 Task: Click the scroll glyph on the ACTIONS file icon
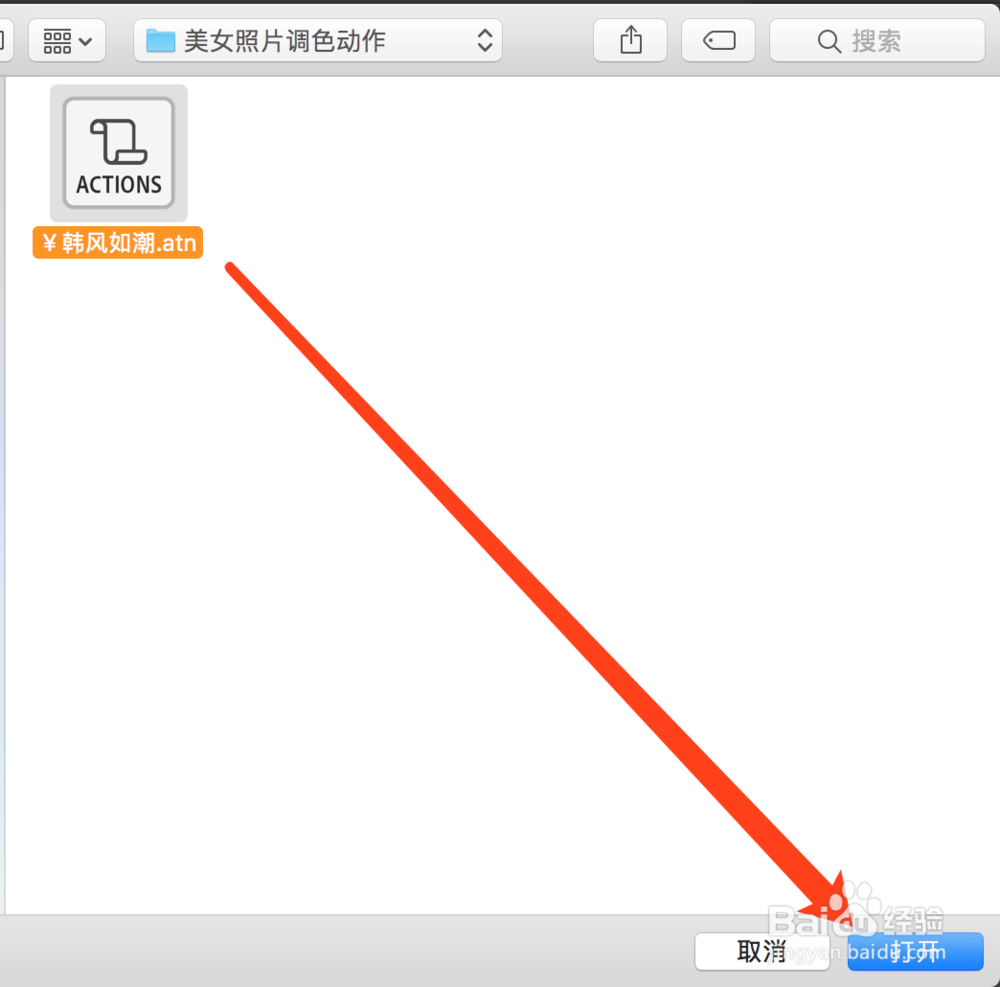pos(119,141)
